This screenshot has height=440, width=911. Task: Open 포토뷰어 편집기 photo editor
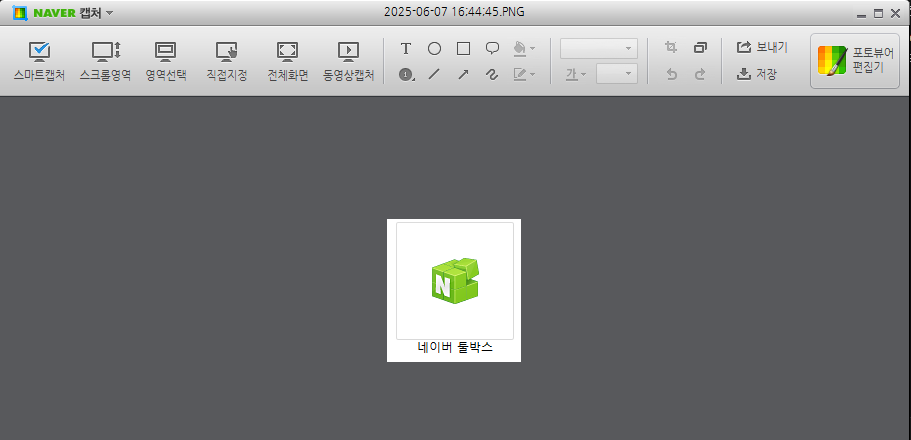click(x=855, y=61)
